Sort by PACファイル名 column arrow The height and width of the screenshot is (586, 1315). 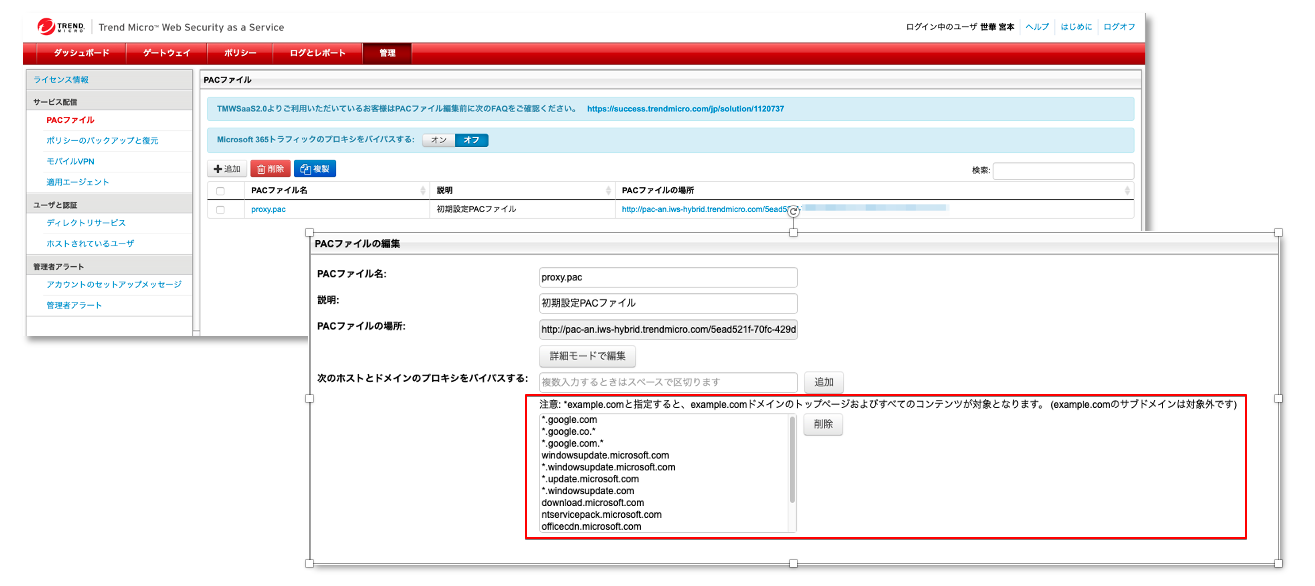coord(423,190)
